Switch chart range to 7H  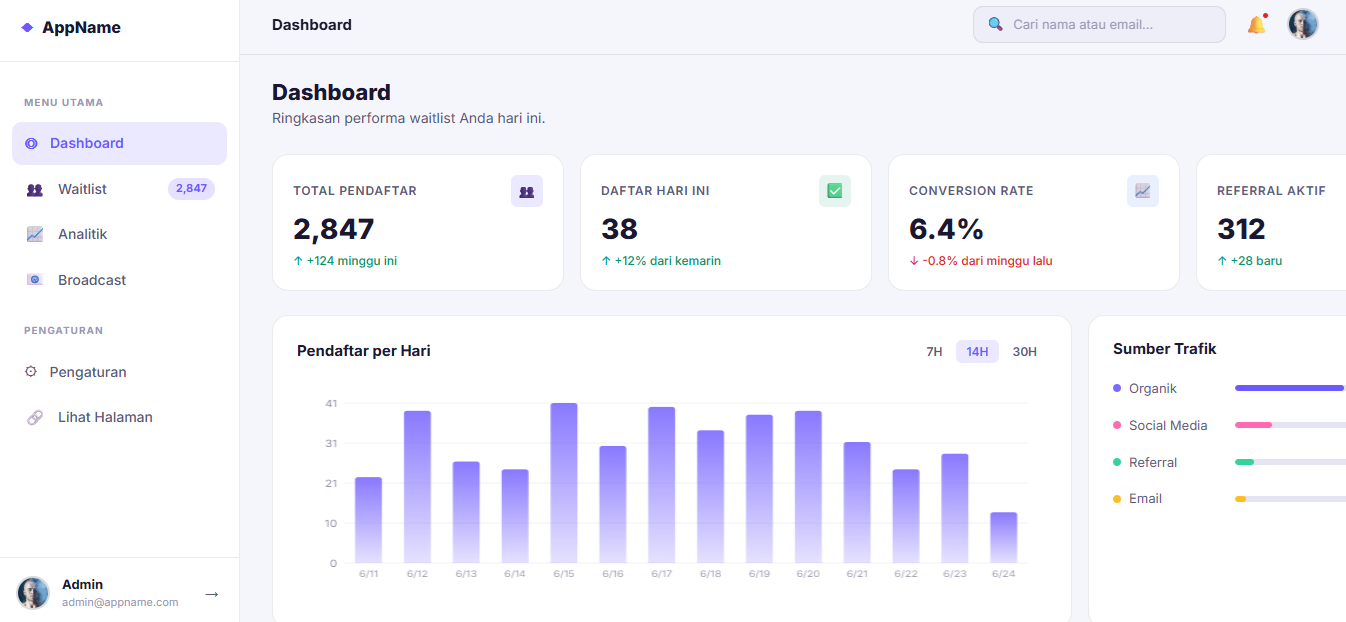tap(934, 351)
